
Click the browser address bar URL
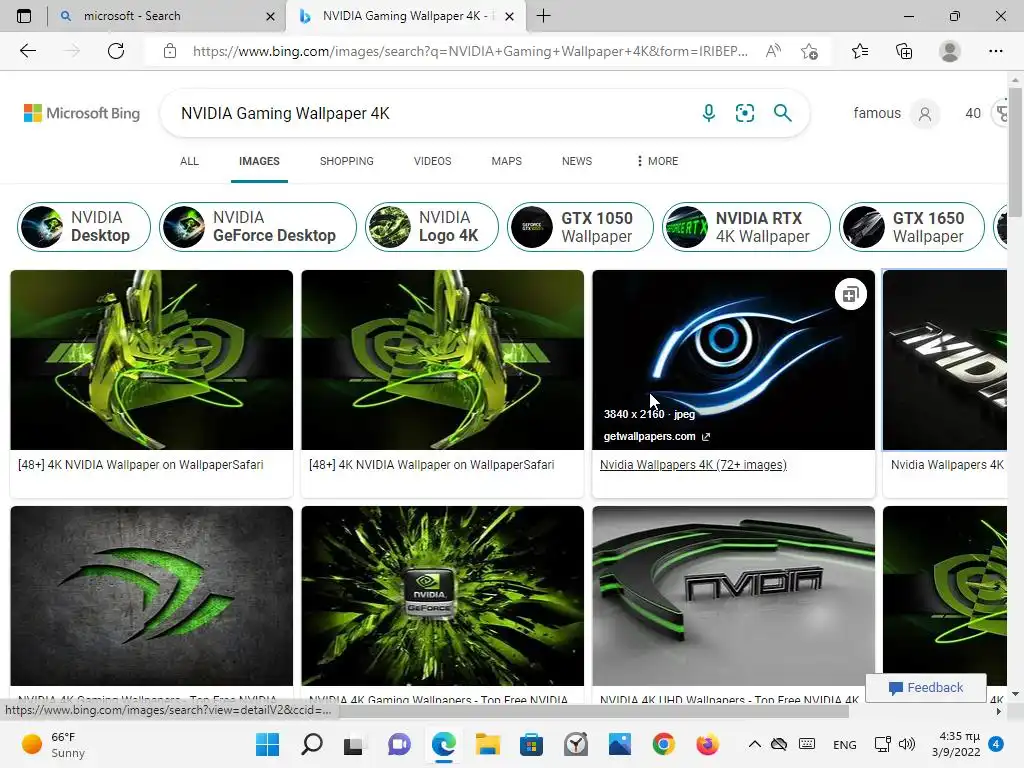tap(470, 51)
